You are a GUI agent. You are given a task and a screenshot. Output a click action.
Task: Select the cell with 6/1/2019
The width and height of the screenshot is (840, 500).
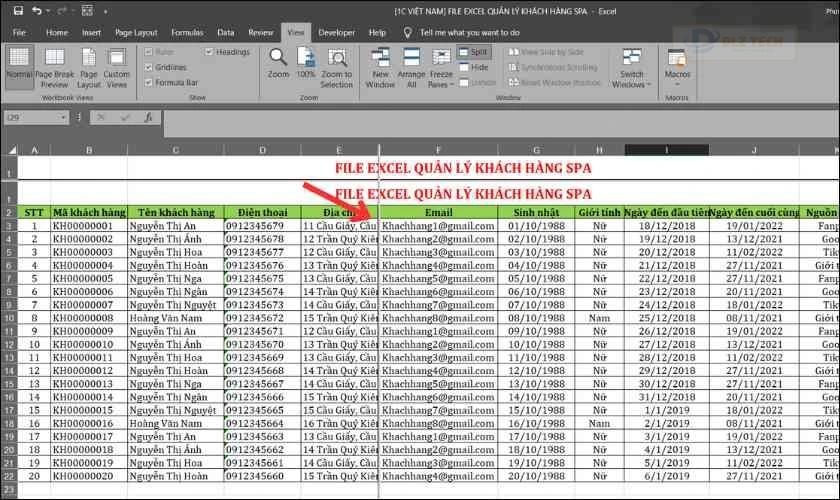[x=666, y=476]
